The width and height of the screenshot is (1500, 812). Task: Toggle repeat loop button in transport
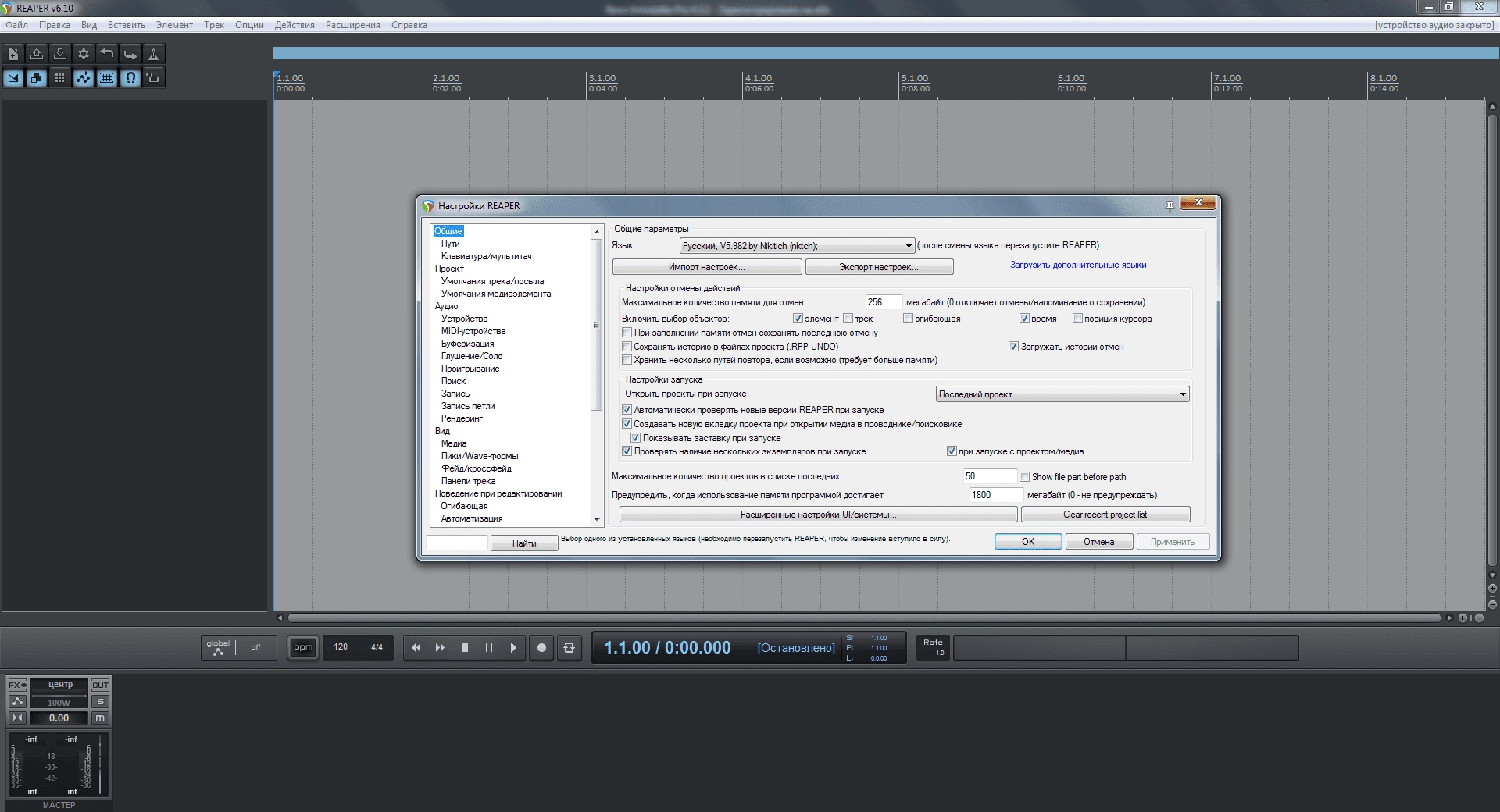point(570,647)
